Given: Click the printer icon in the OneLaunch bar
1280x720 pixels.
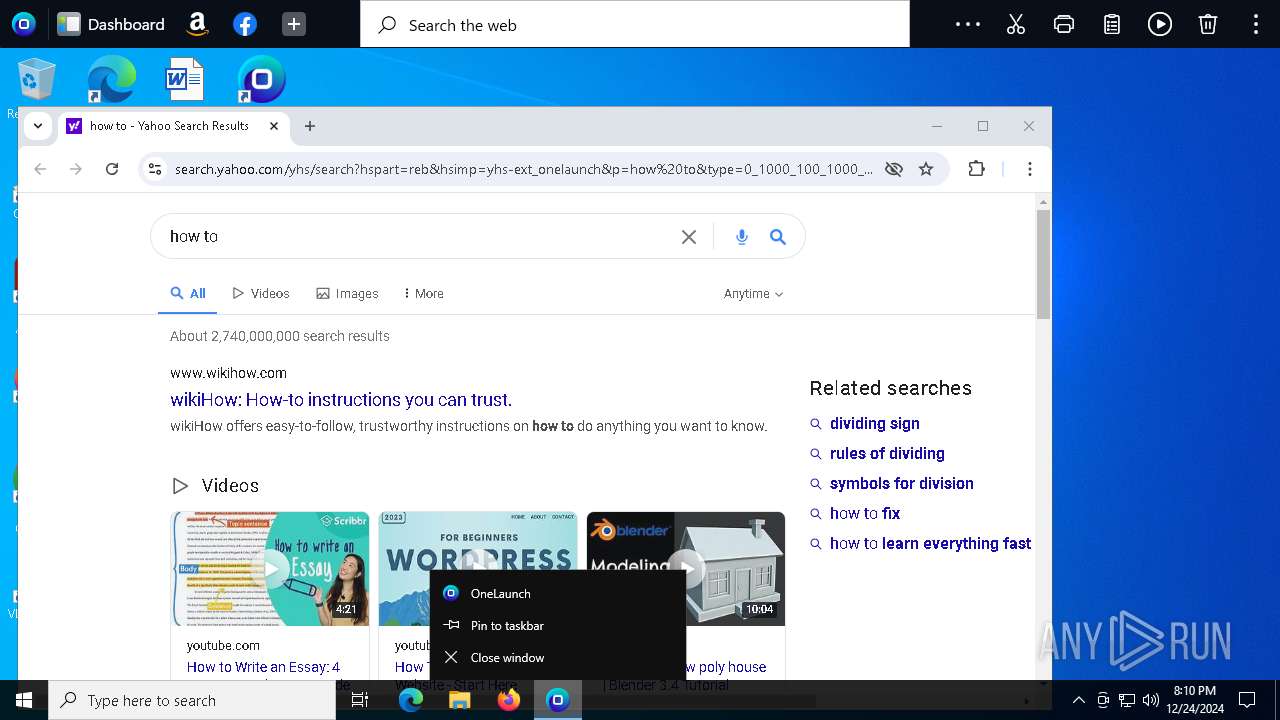Looking at the screenshot, I should (1064, 24).
